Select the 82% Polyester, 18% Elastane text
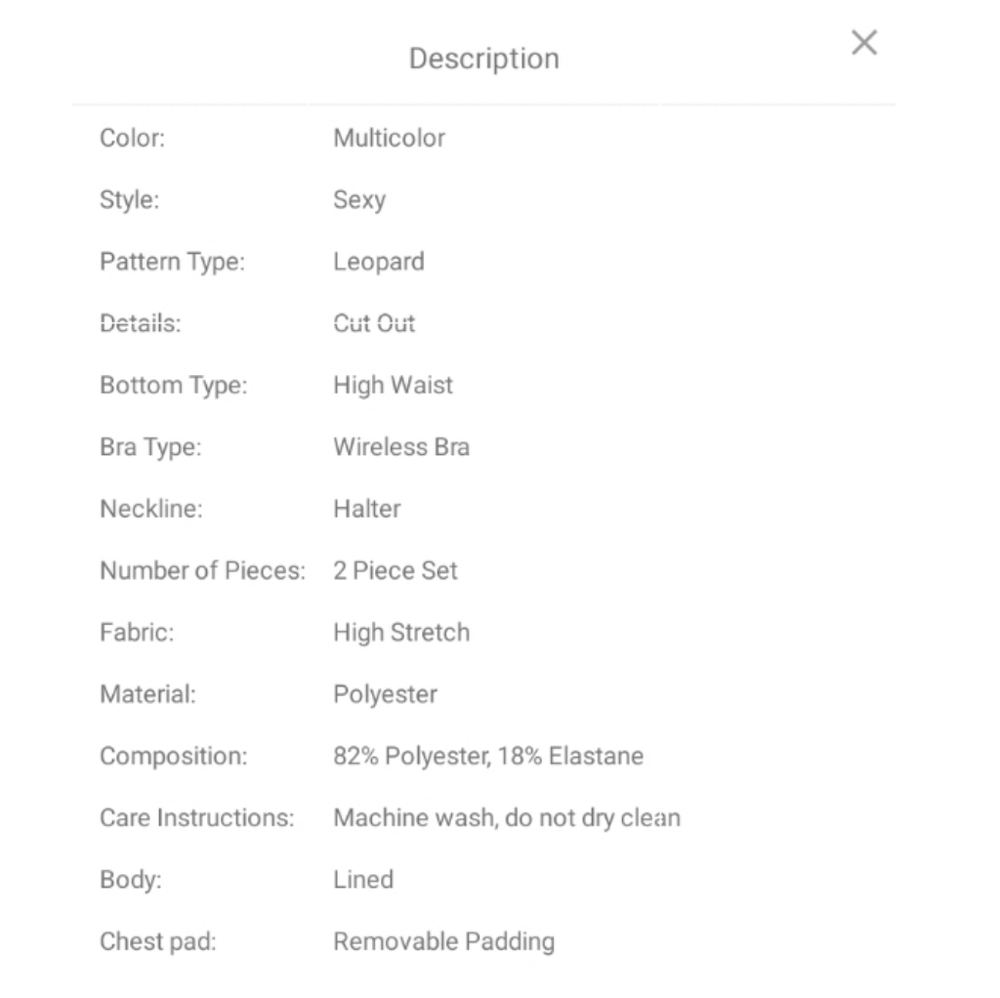1000x998 pixels. [488, 756]
